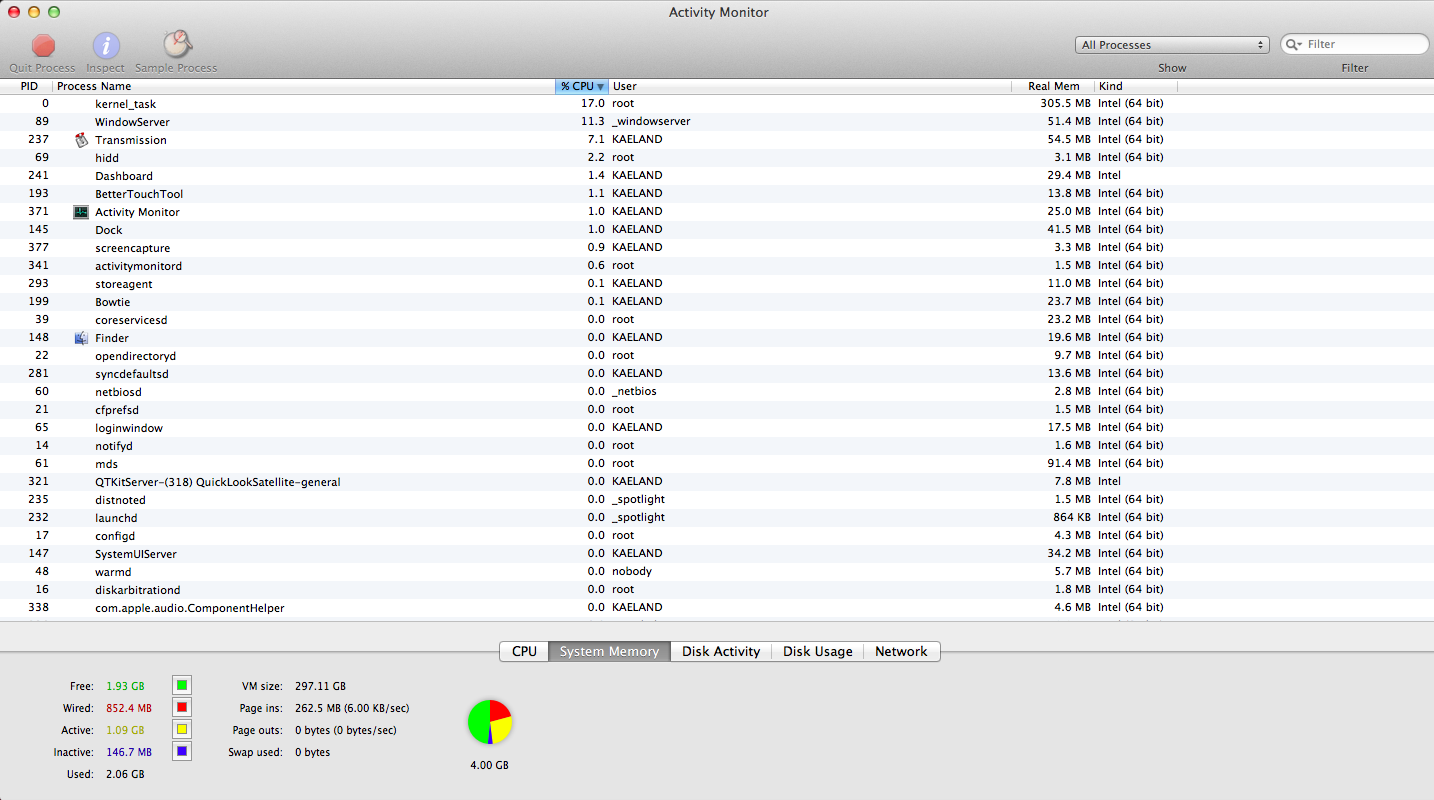Click the blue Inactive memory color swatch
Screen dimensions: 1434x800
coord(182,752)
